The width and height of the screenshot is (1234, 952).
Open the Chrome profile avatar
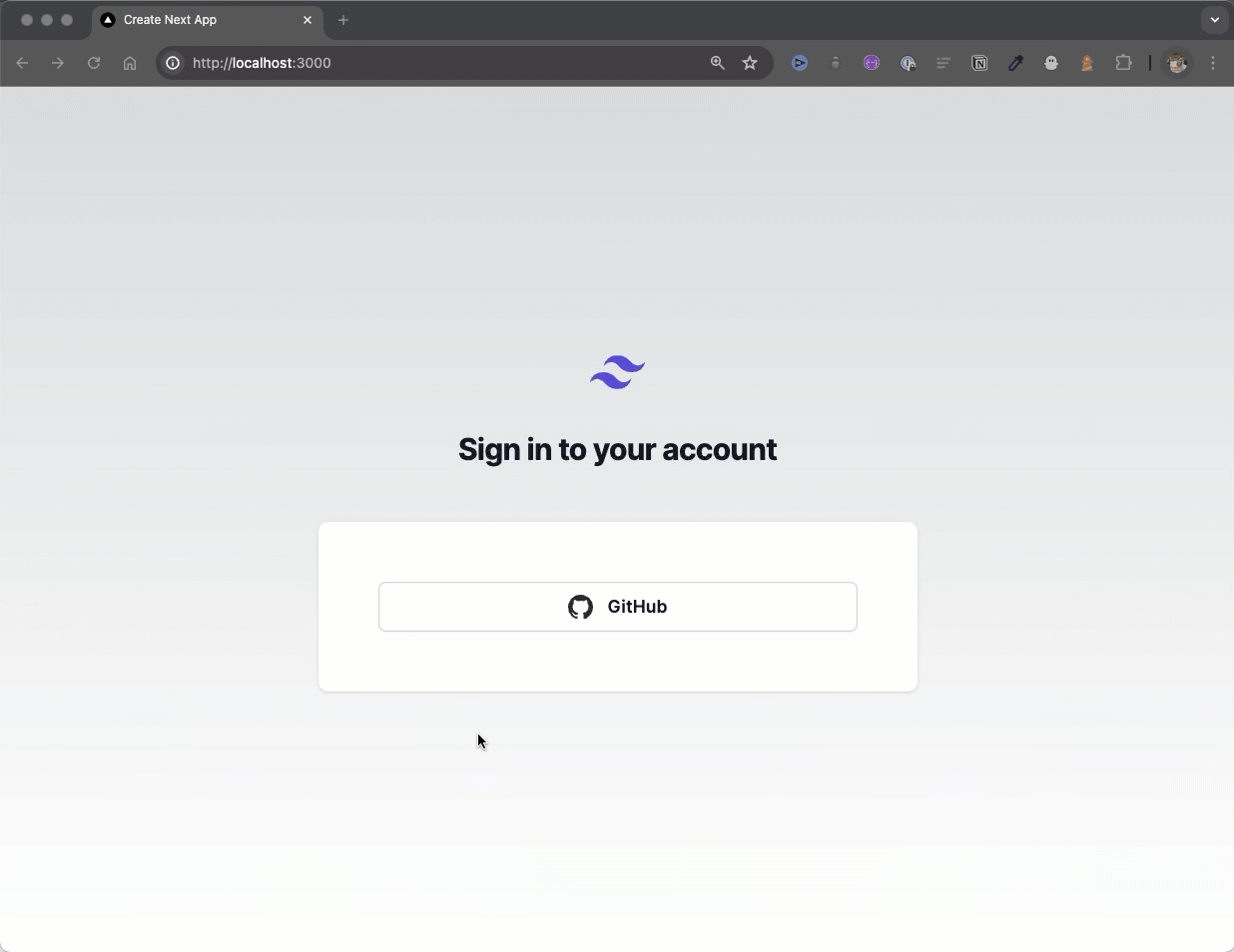(x=1177, y=63)
